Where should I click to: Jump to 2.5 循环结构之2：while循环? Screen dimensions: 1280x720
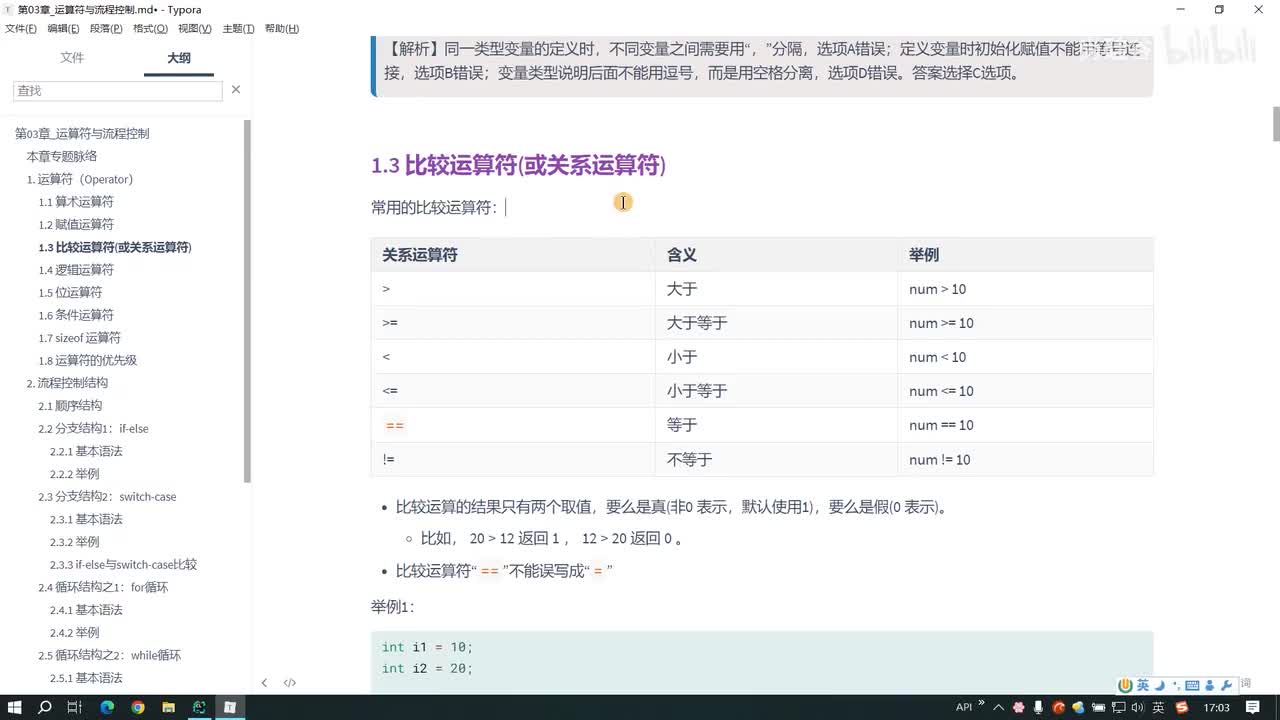coord(109,655)
